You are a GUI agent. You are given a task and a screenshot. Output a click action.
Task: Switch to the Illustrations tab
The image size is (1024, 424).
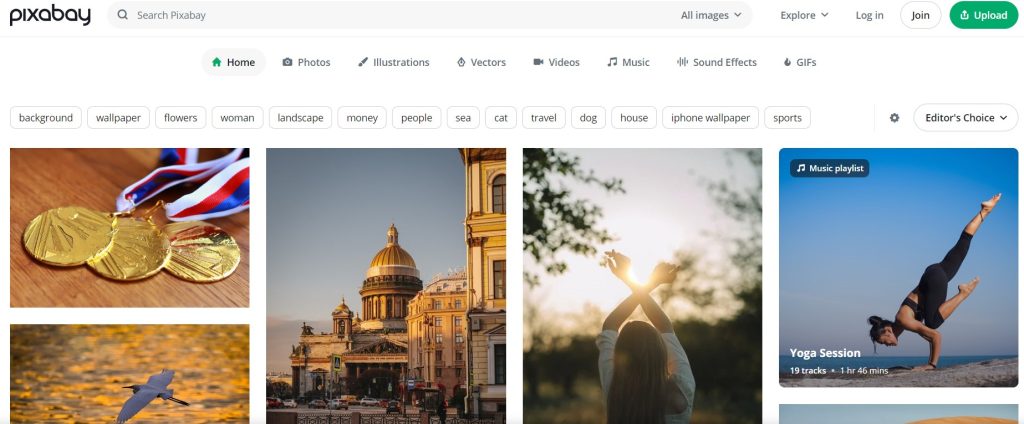[394, 62]
